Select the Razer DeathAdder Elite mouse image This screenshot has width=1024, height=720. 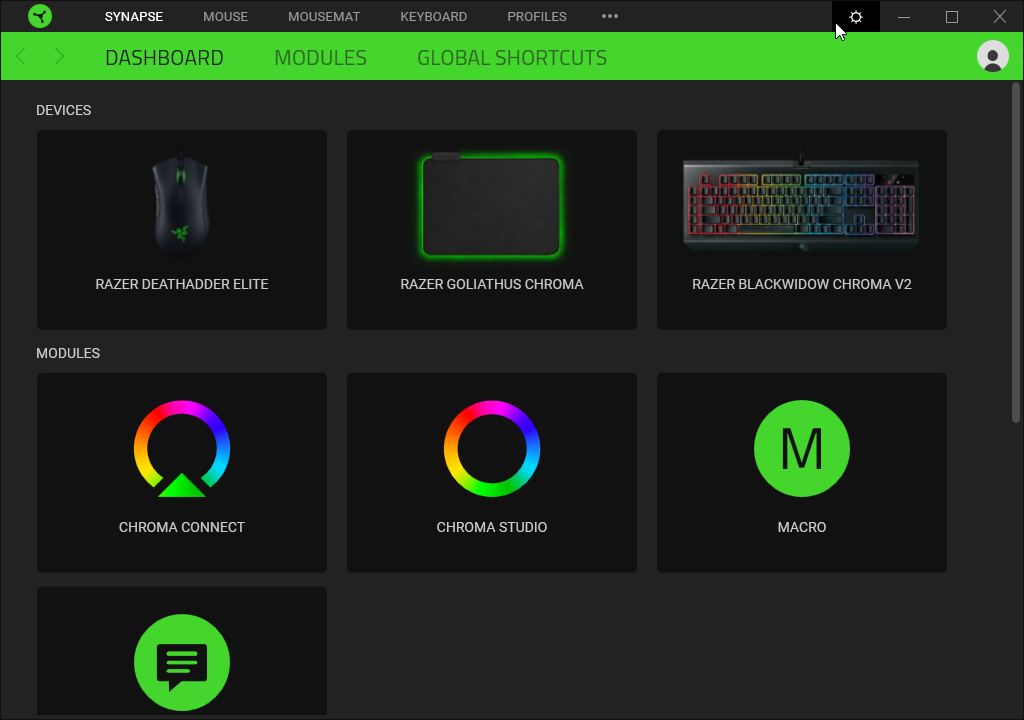point(182,205)
